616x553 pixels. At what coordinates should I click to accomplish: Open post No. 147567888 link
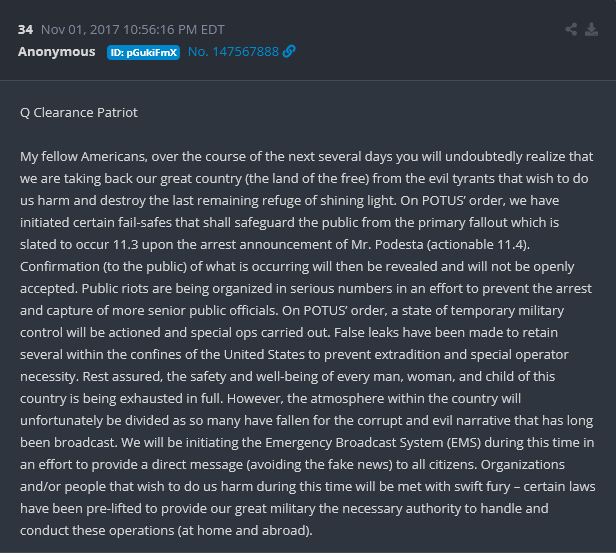click(x=234, y=52)
